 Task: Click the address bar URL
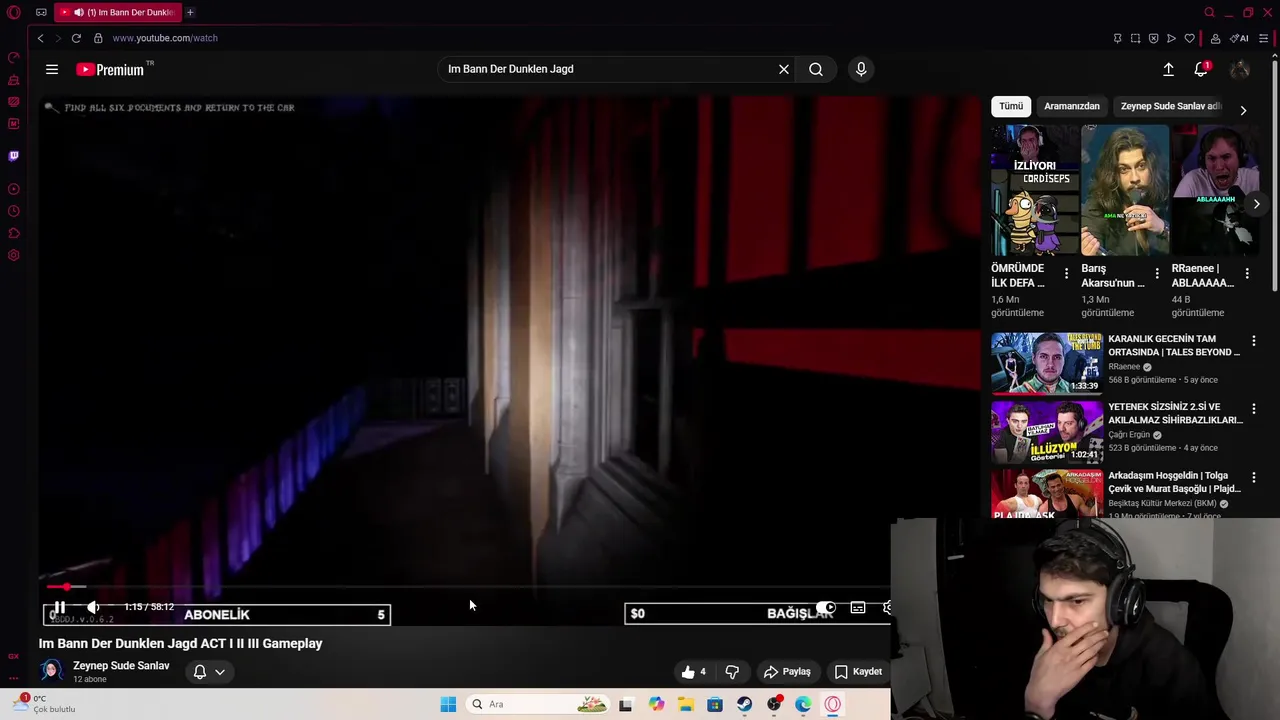pyautogui.click(x=165, y=38)
